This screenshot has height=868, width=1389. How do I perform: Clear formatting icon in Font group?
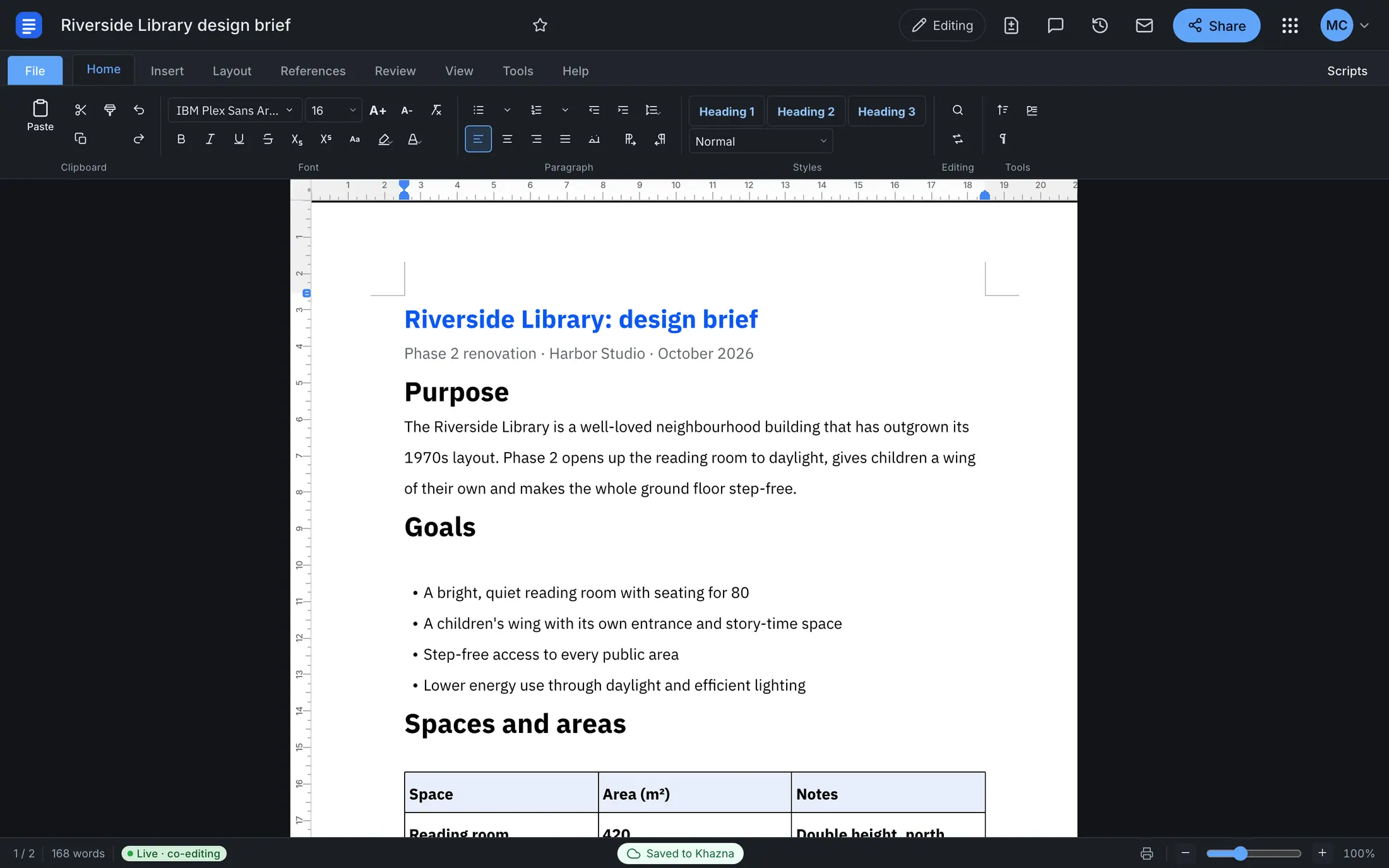tap(436, 110)
